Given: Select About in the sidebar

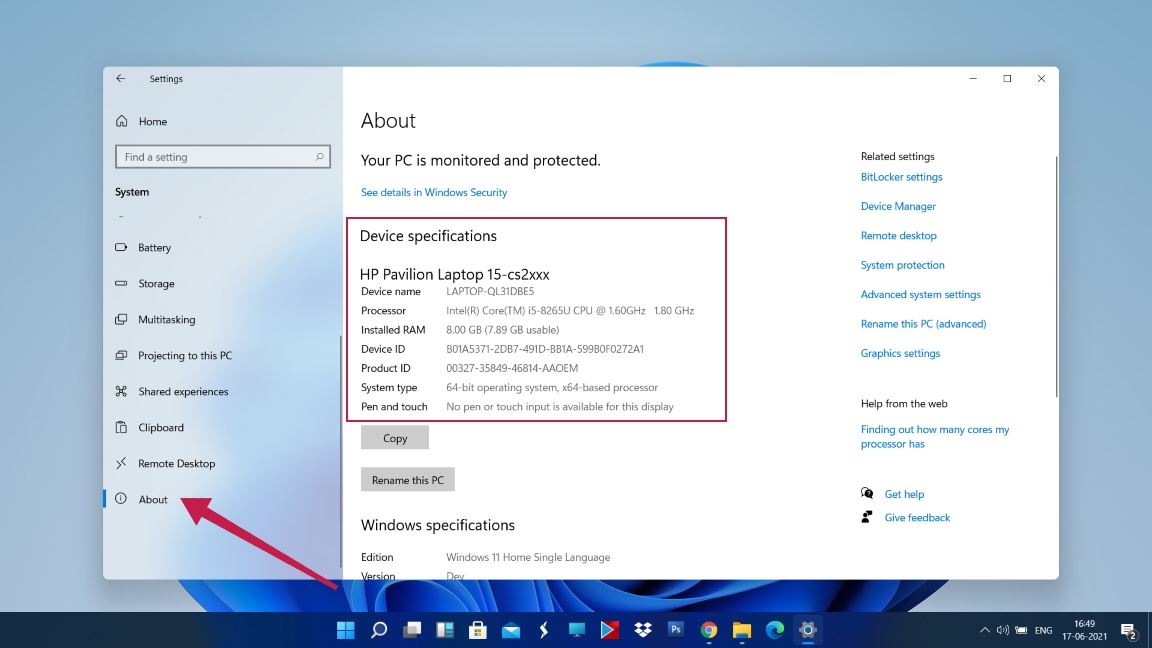Looking at the screenshot, I should click(x=153, y=500).
